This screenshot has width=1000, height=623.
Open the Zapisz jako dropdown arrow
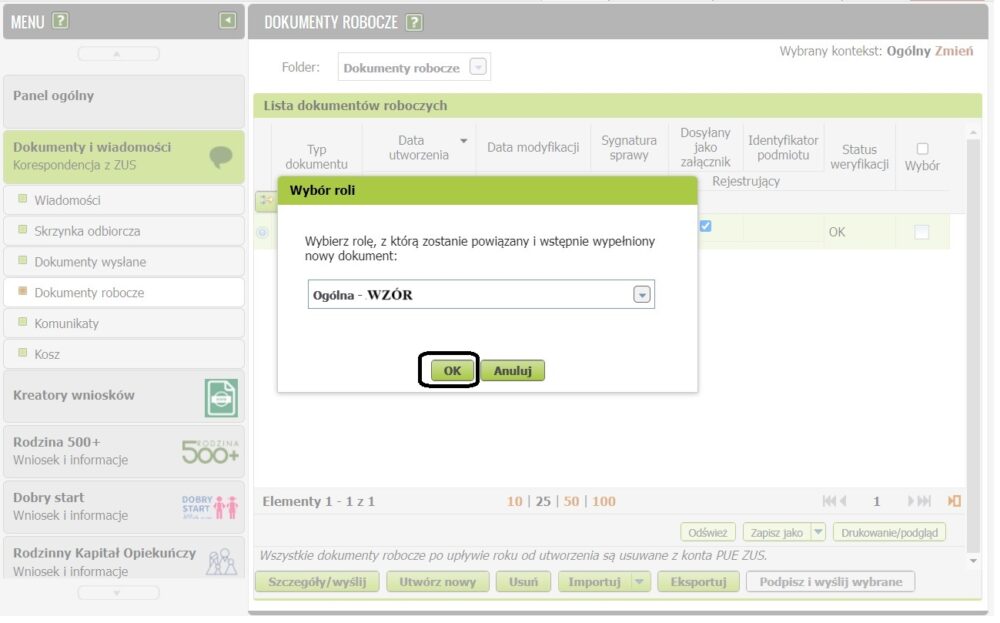[817, 532]
